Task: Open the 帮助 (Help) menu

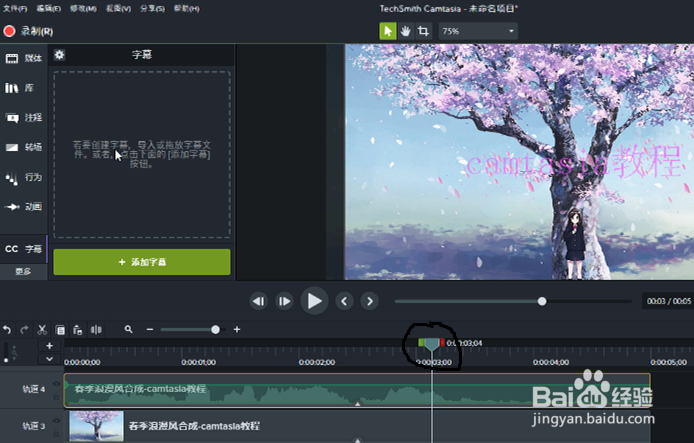Action: pyautogui.click(x=186, y=8)
